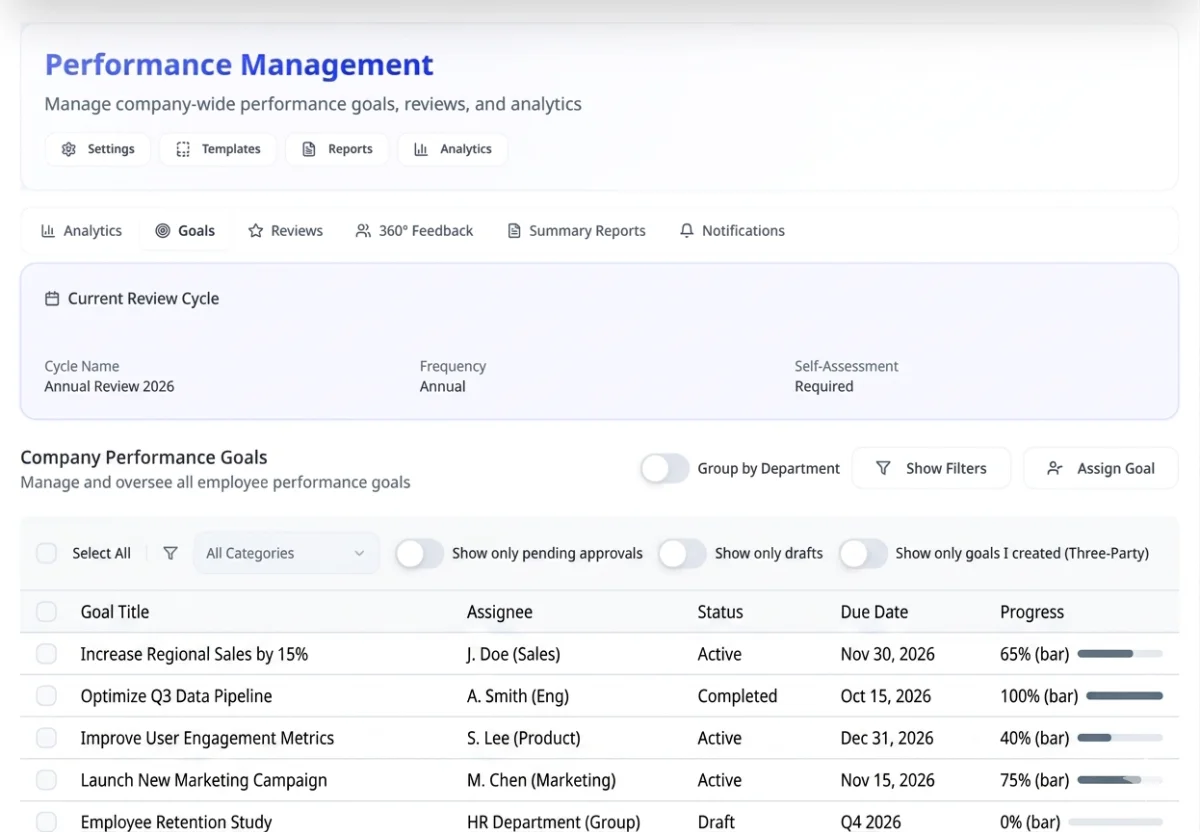Click the people icon in the 360° Feedback tab
1200x832 pixels.
tap(363, 231)
